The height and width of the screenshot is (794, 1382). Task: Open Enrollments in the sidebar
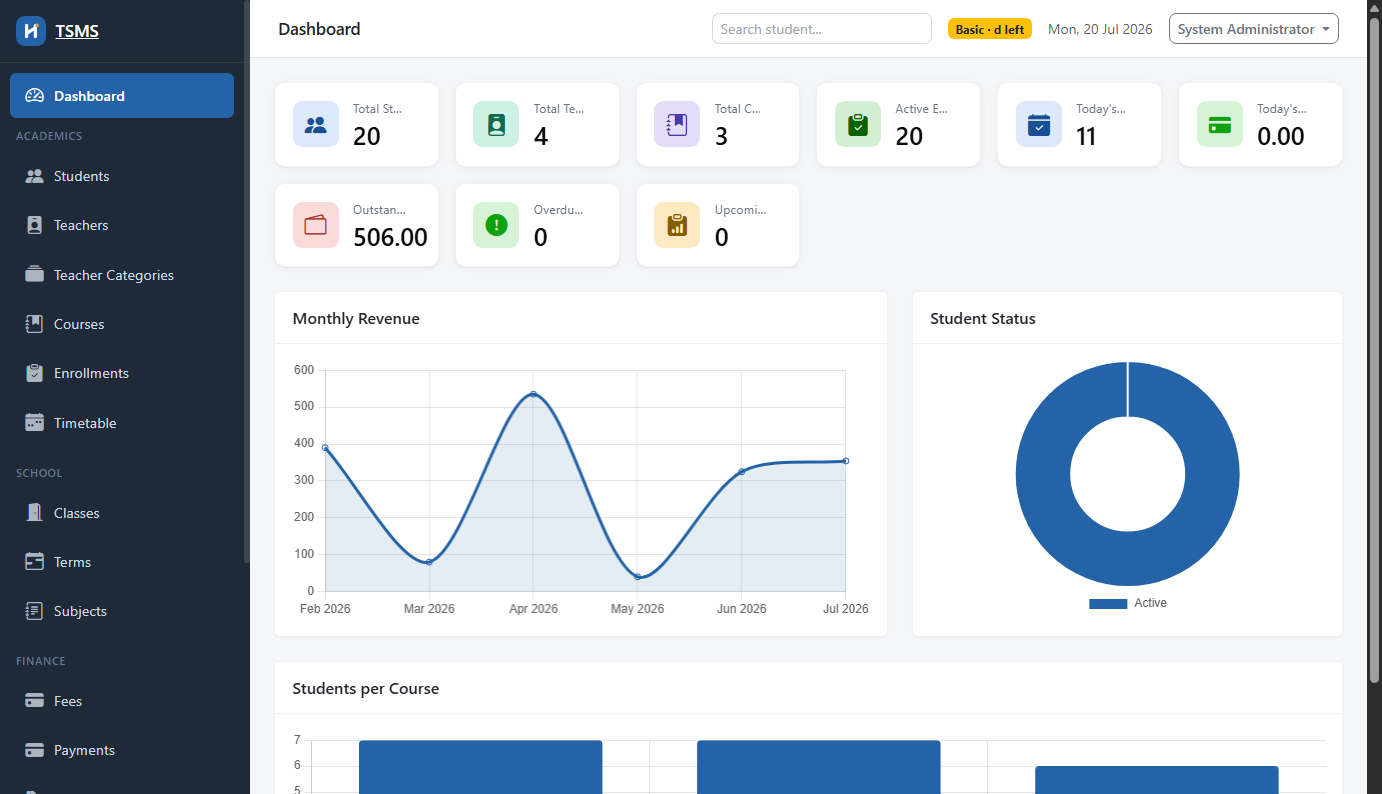click(x=122, y=373)
